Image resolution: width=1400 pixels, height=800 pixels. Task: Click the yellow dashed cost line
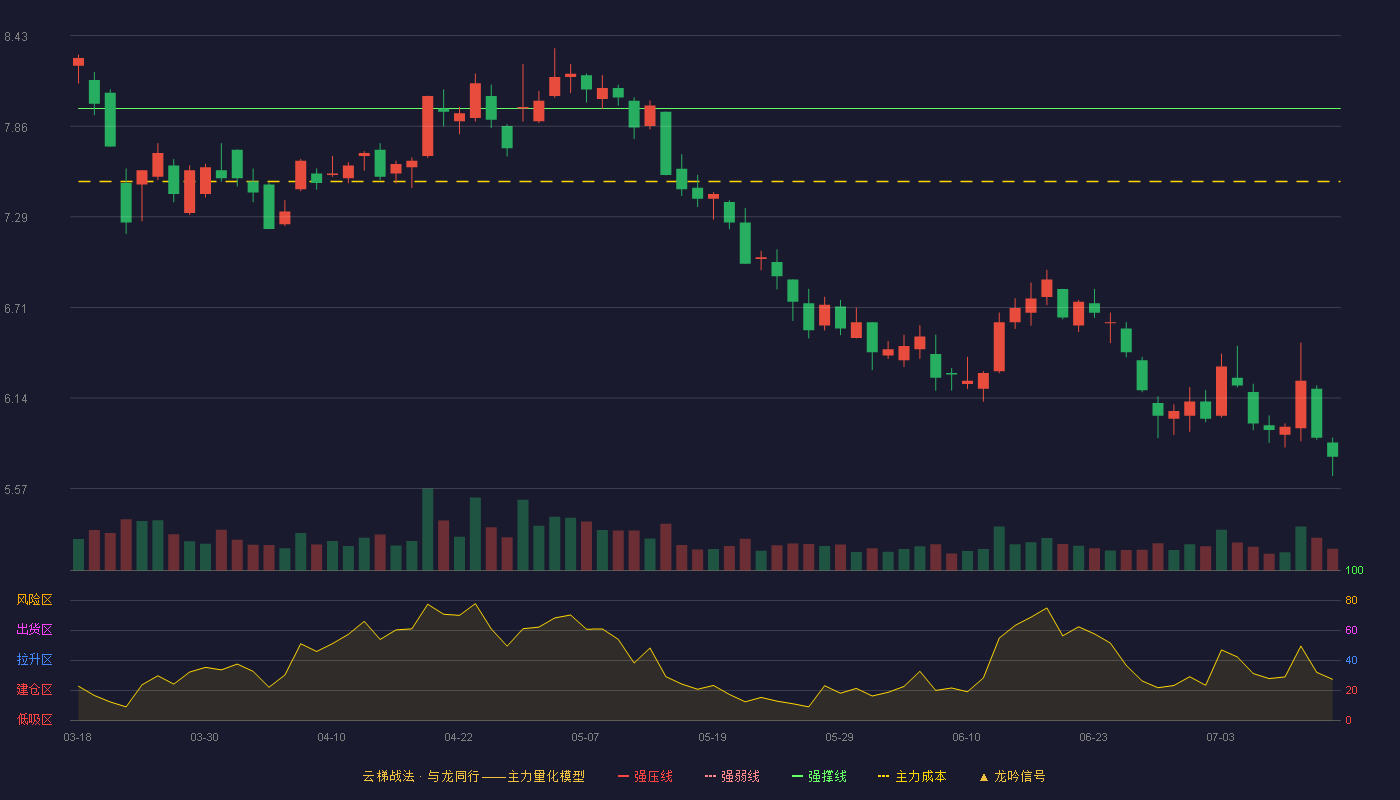point(709,181)
